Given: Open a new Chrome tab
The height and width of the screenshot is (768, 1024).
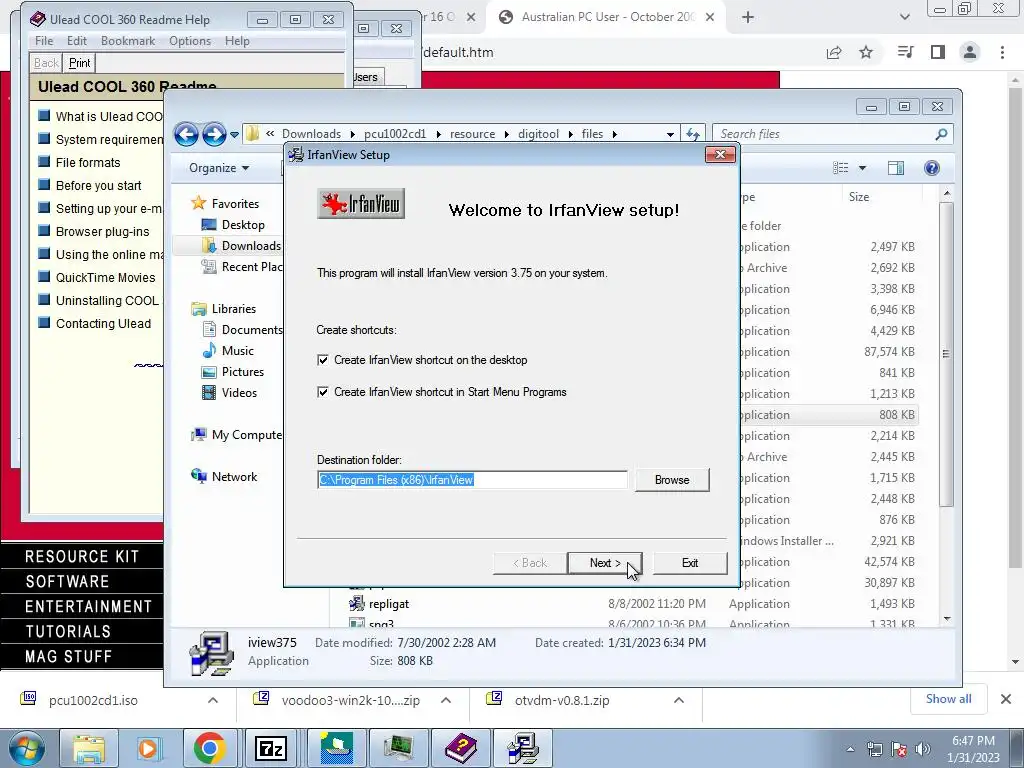Looking at the screenshot, I should point(748,18).
